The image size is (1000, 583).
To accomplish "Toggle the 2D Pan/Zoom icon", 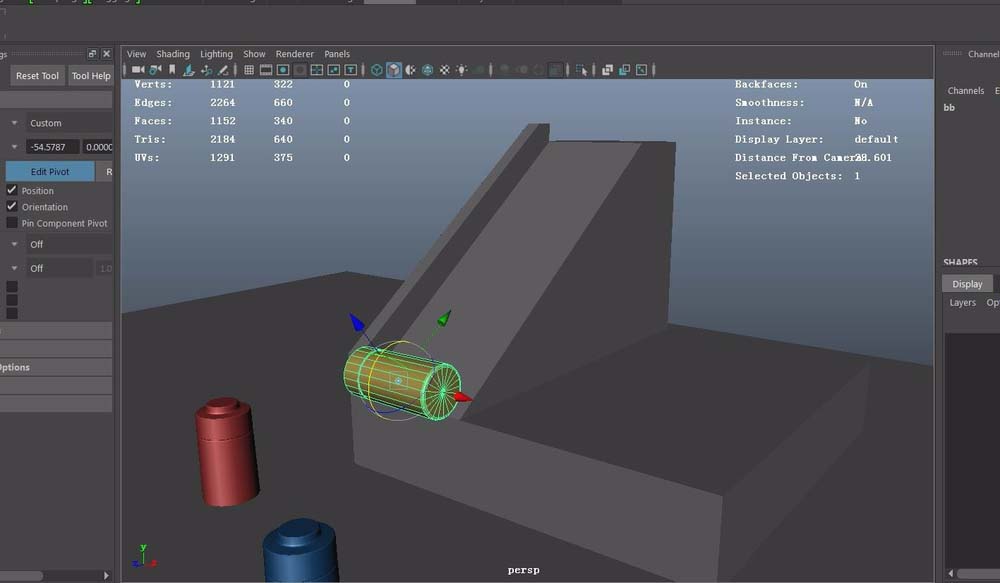I will [x=206, y=70].
